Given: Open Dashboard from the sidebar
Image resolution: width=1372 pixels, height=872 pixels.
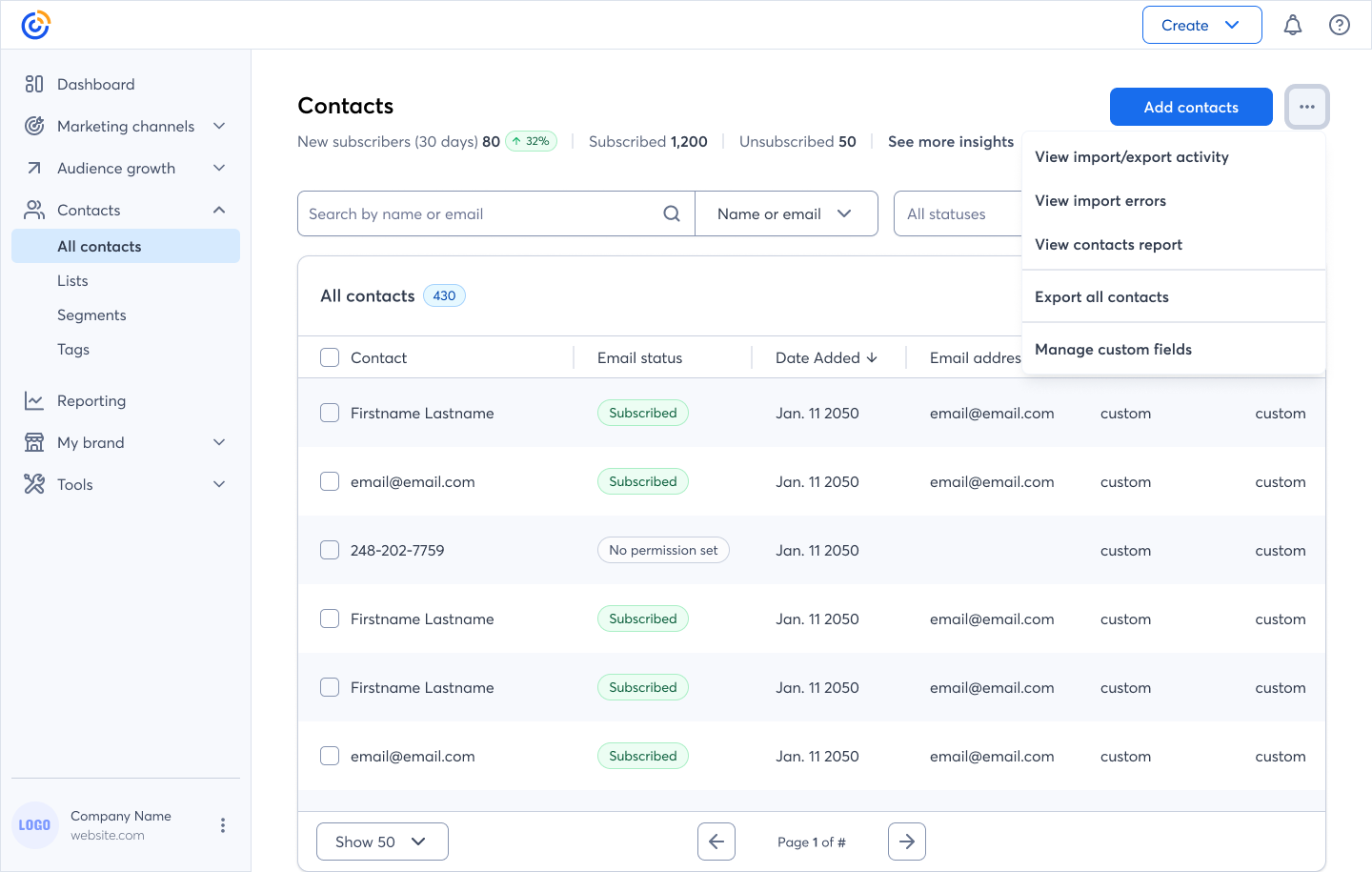Looking at the screenshot, I should 95,84.
